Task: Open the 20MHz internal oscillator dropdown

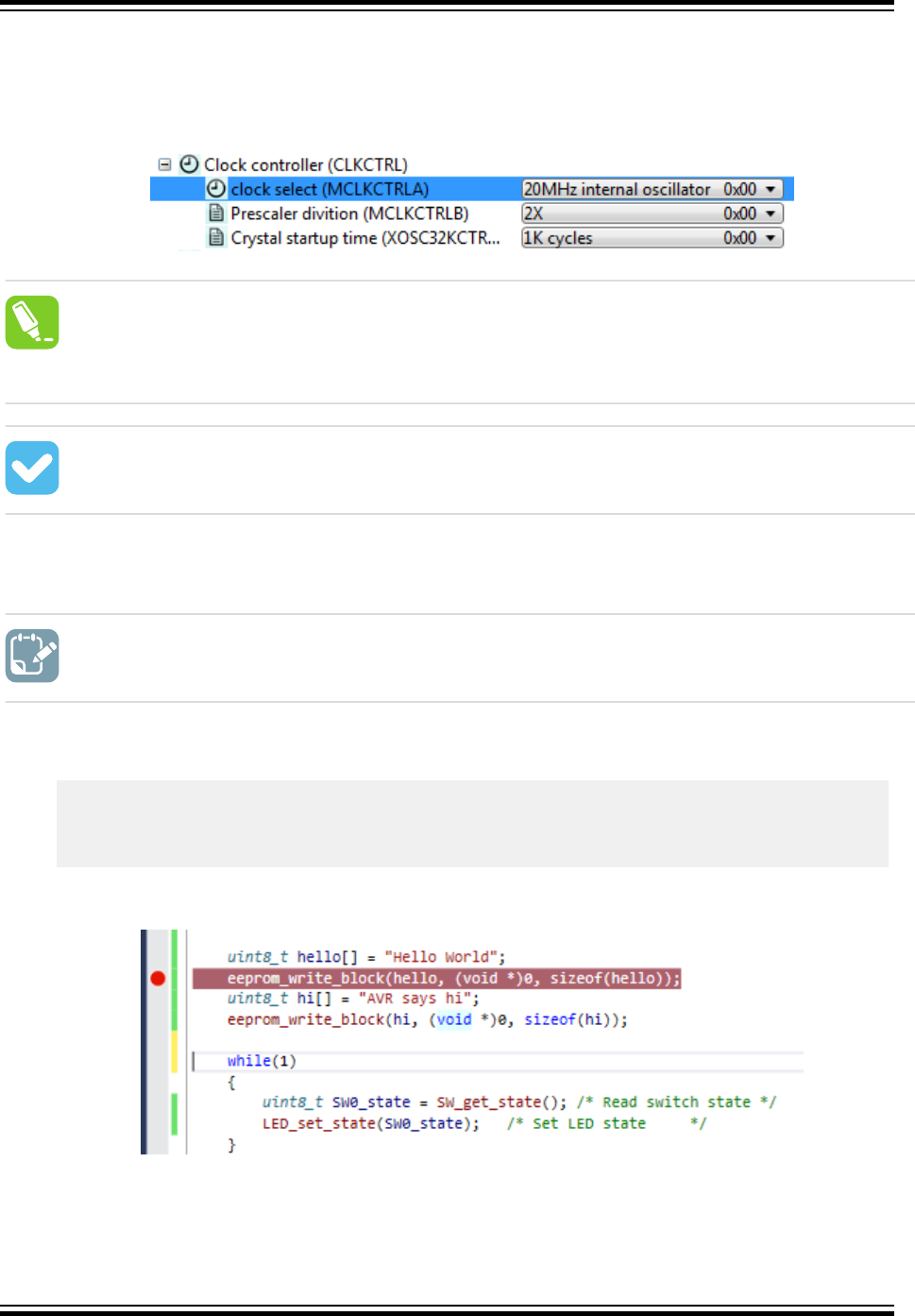Action: click(771, 189)
